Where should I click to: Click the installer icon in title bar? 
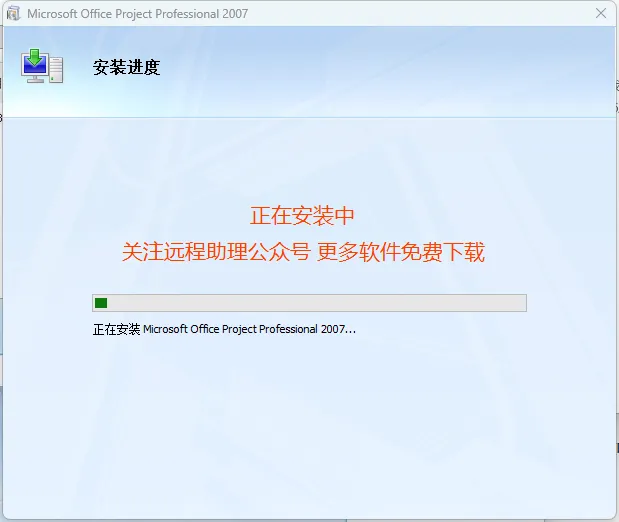coord(13,14)
